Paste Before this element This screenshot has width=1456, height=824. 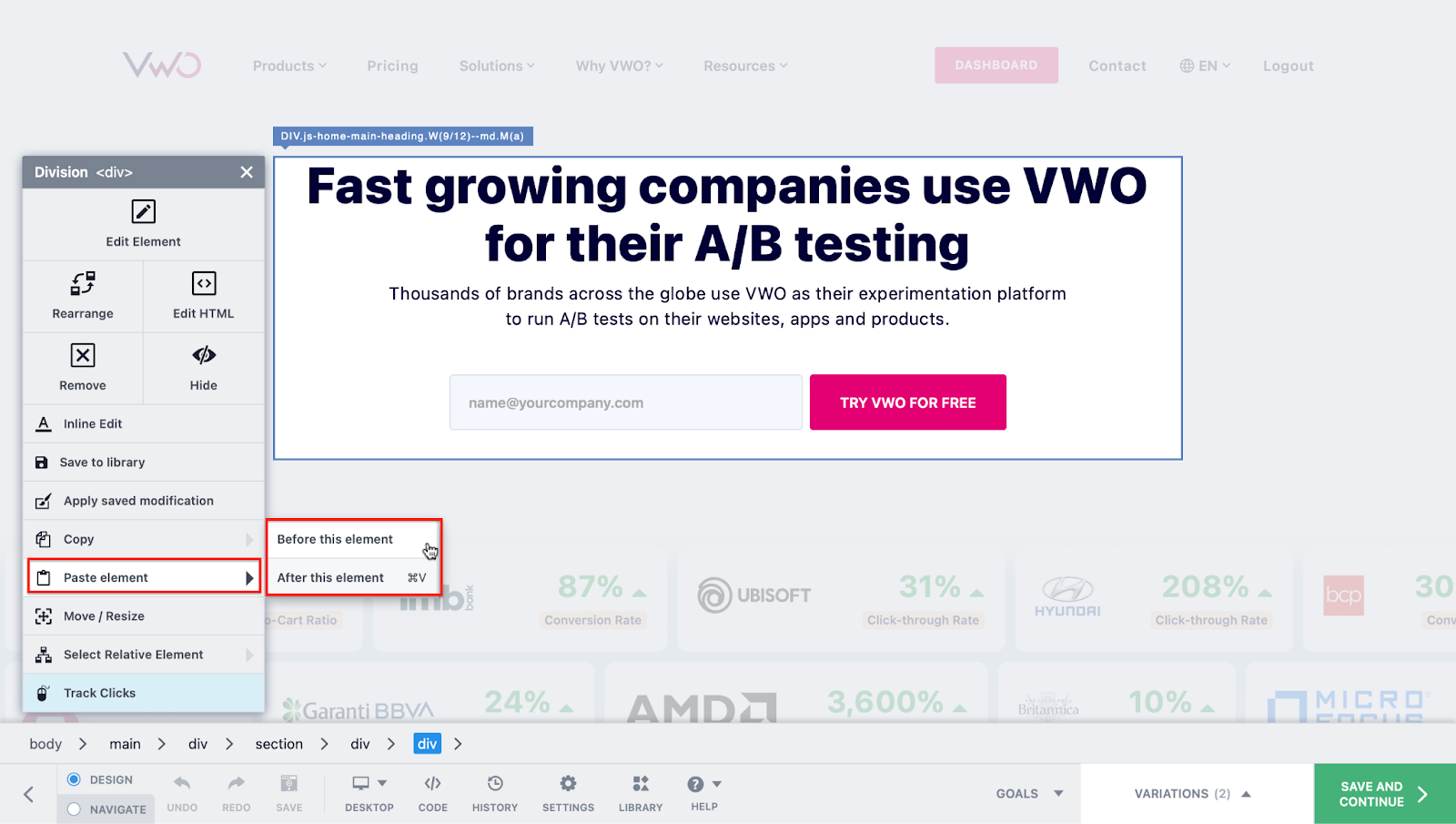353,539
